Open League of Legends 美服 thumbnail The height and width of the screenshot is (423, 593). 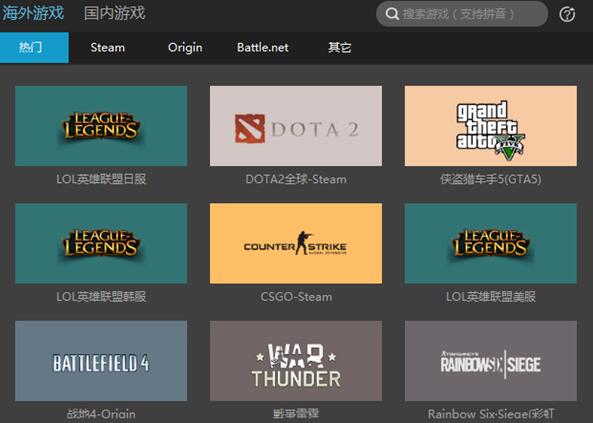[491, 243]
